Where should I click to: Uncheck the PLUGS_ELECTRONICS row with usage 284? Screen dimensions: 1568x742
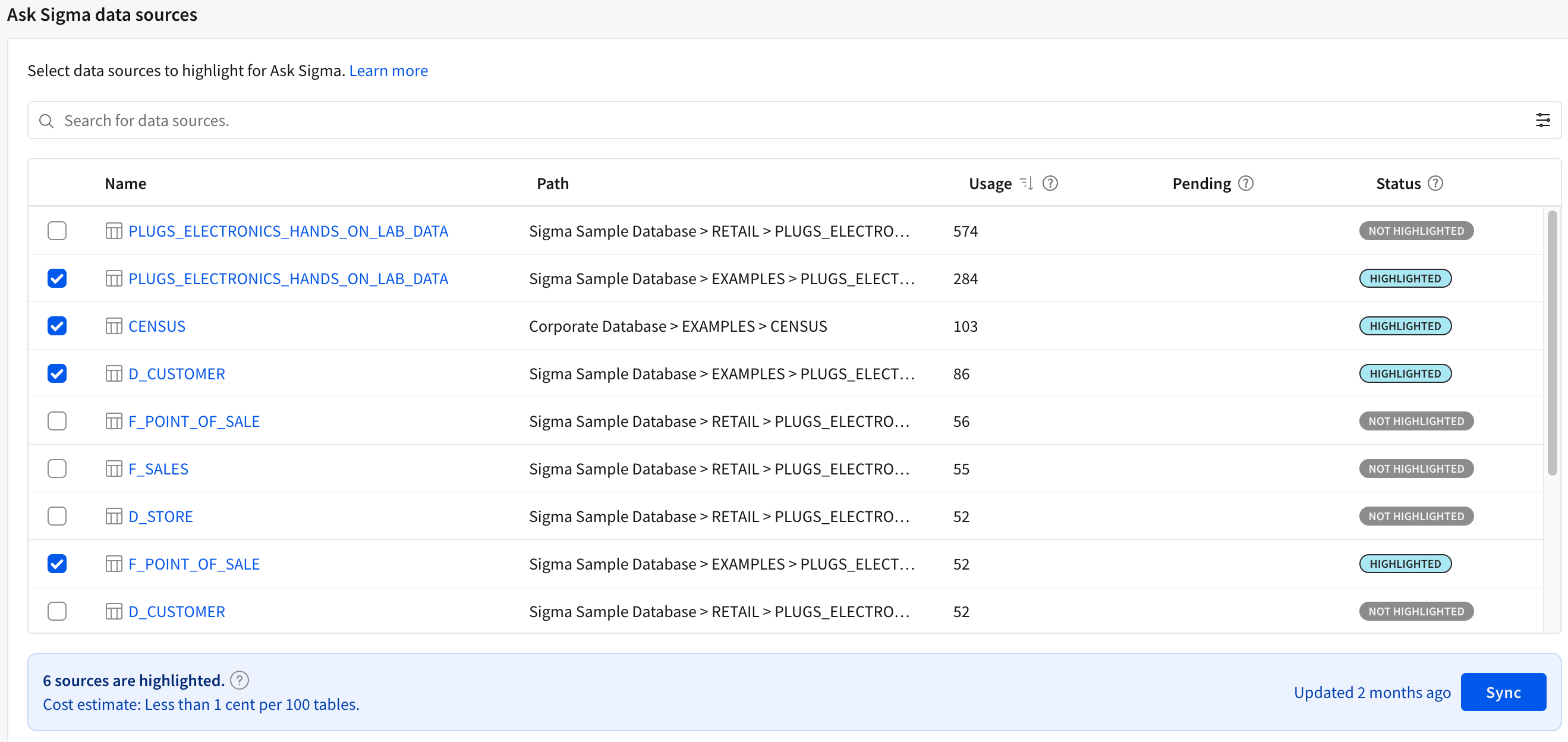coord(56,278)
